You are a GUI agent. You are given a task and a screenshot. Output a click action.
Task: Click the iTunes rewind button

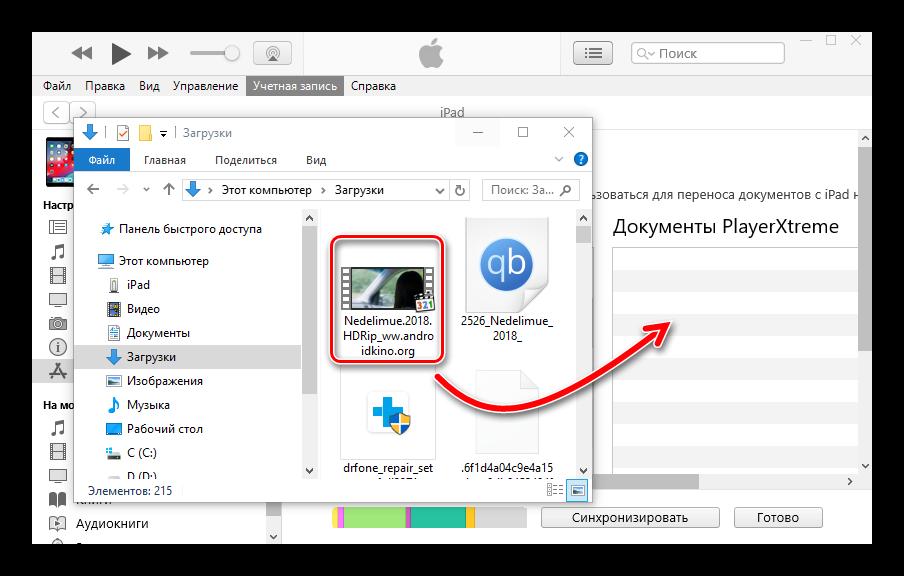(x=82, y=54)
